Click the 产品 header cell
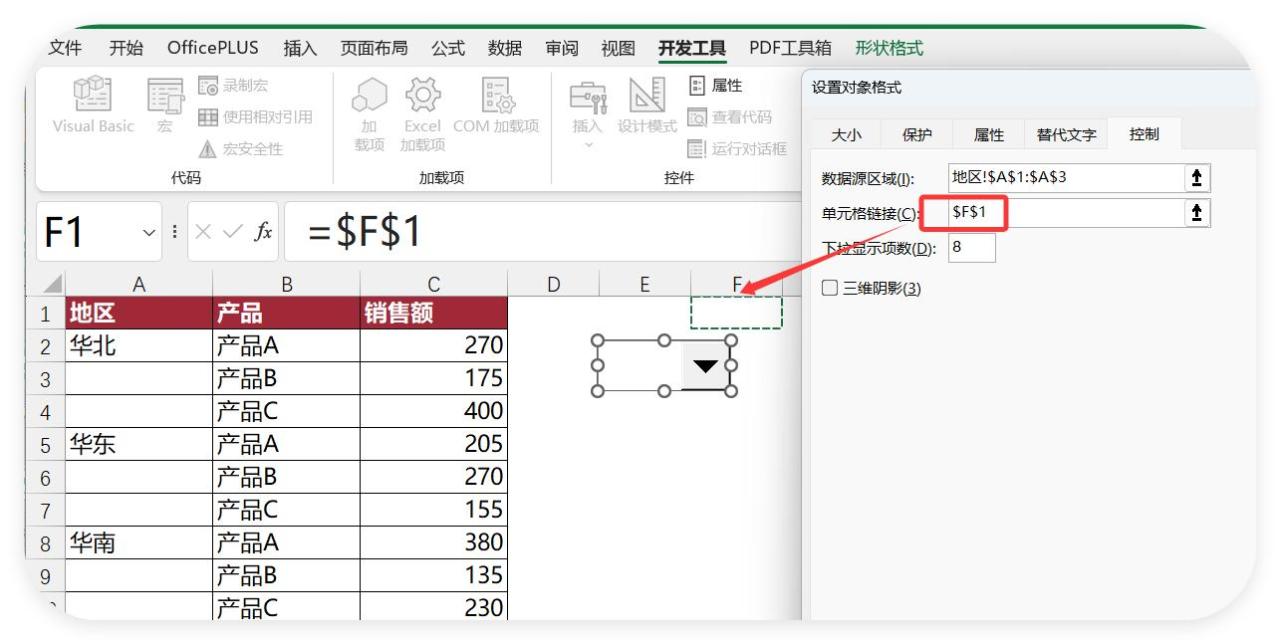Image resolution: width=1280 pixels, height=644 pixels. 287,313
